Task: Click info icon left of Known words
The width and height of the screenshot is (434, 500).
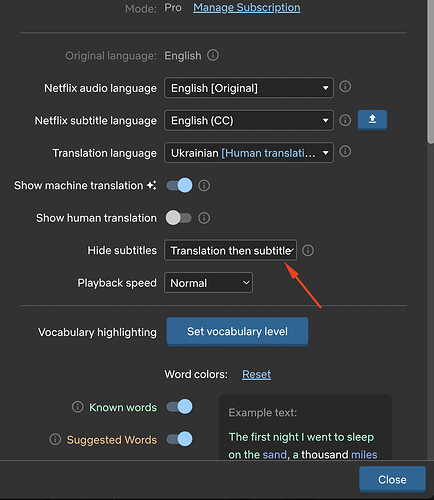Action: point(78,407)
